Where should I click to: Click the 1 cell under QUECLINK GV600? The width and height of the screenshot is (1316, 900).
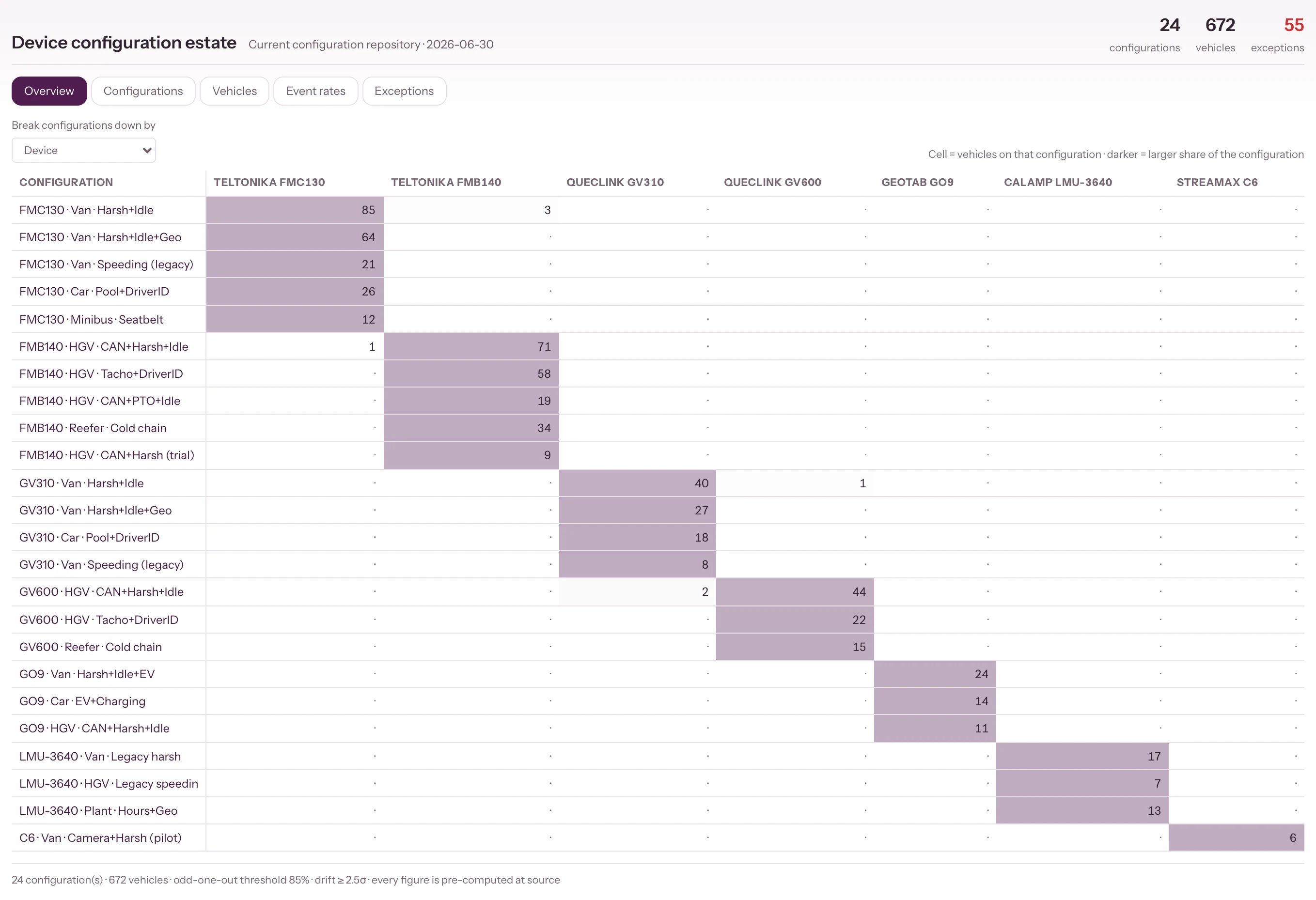pyautogui.click(x=795, y=483)
